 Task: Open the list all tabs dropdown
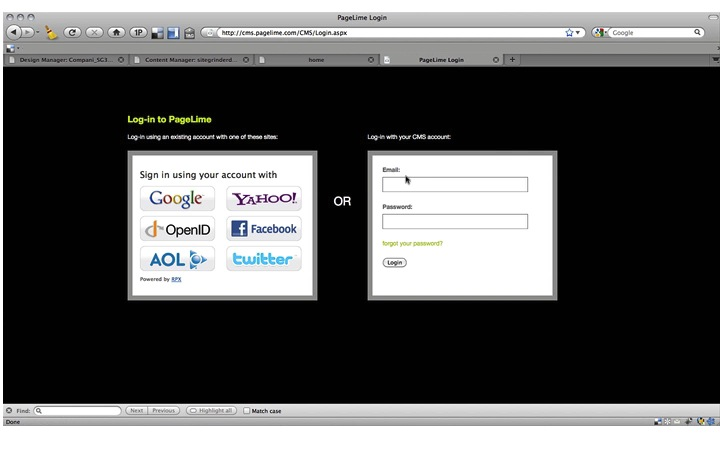pyautogui.click(x=715, y=59)
